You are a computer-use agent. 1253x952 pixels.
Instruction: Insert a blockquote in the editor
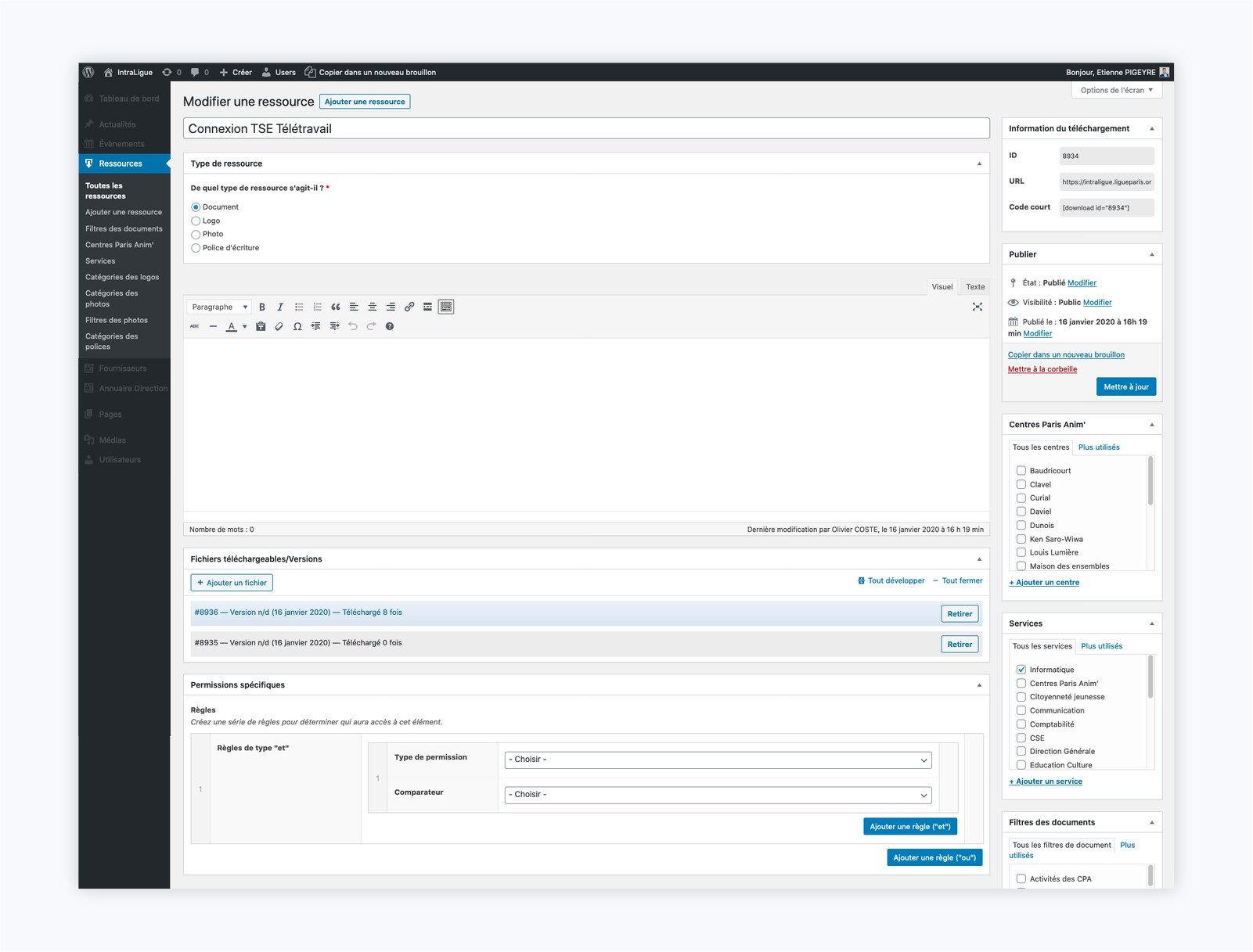click(x=336, y=307)
